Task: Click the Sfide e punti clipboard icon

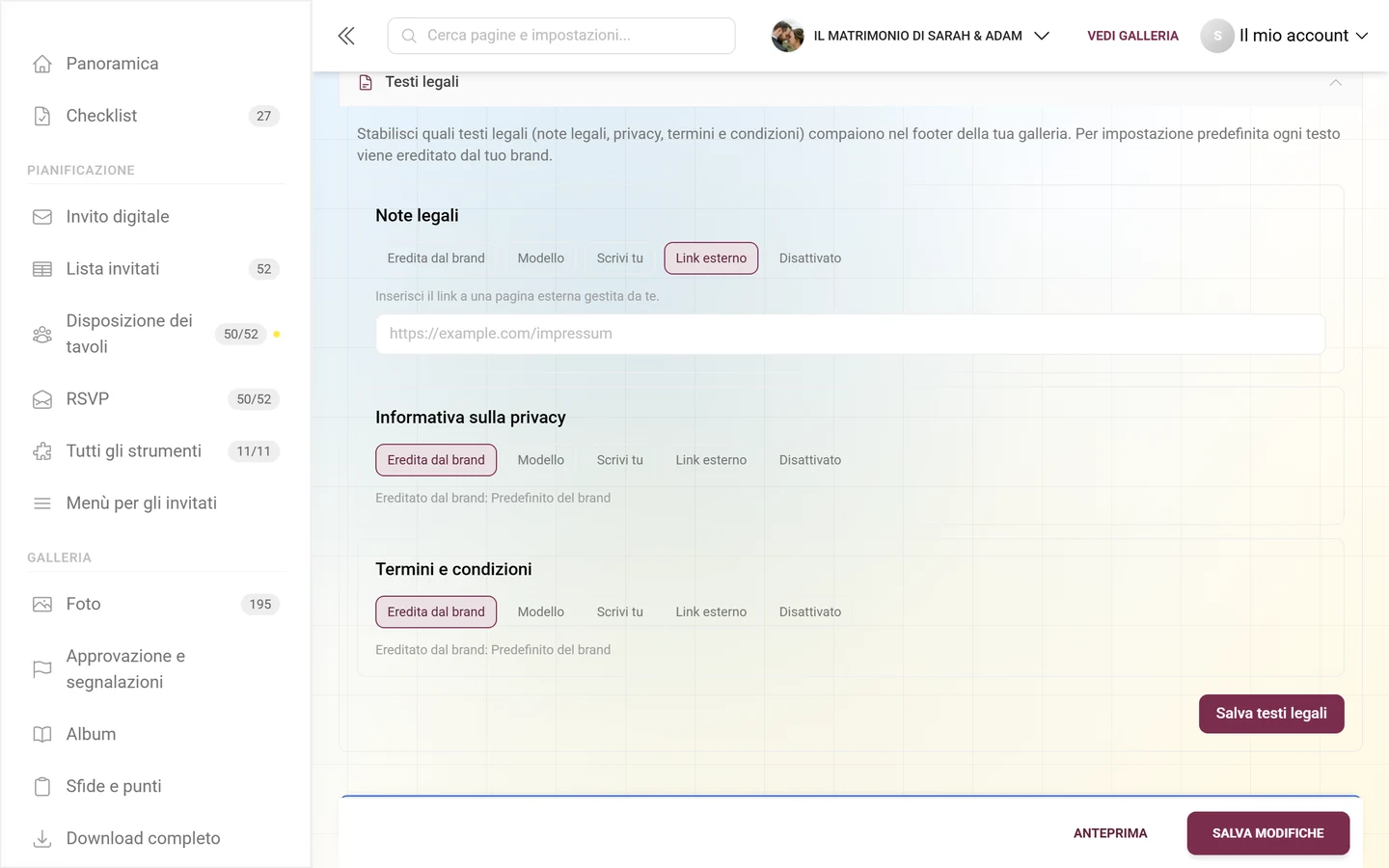Action: point(42,787)
